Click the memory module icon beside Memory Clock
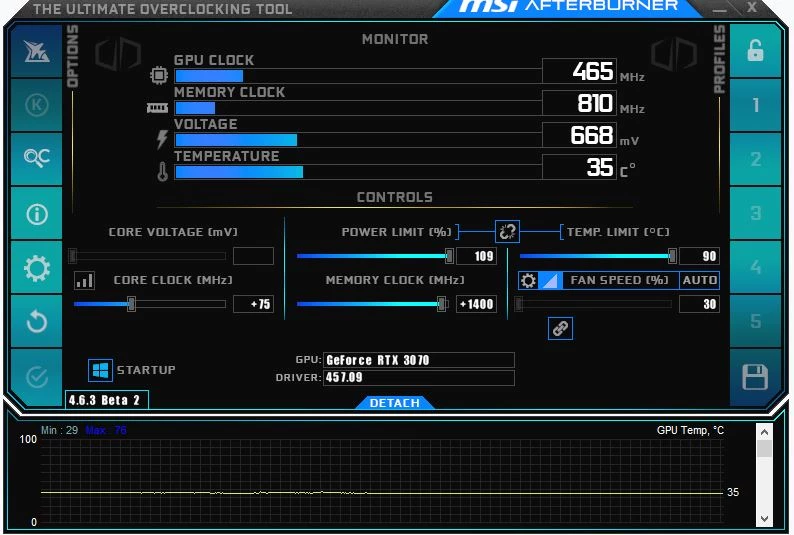794x535 pixels. [157, 108]
